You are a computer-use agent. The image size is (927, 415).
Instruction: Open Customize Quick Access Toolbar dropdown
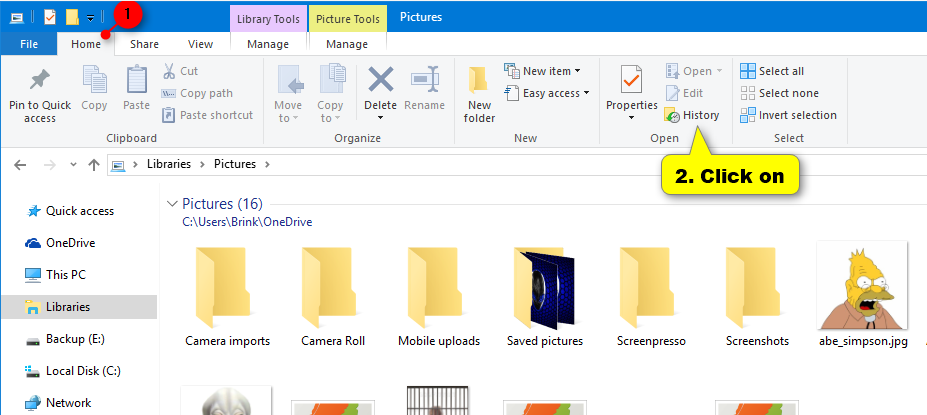tap(90, 18)
